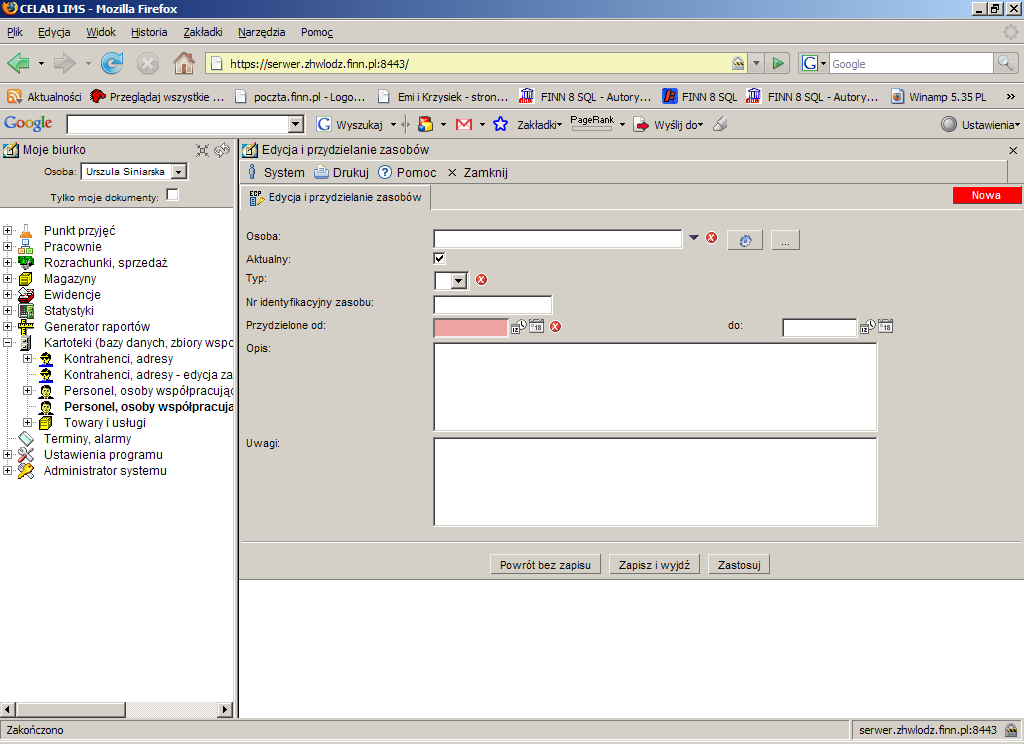Click the Osoba input field in the form
The height and width of the screenshot is (744, 1024).
tap(558, 238)
